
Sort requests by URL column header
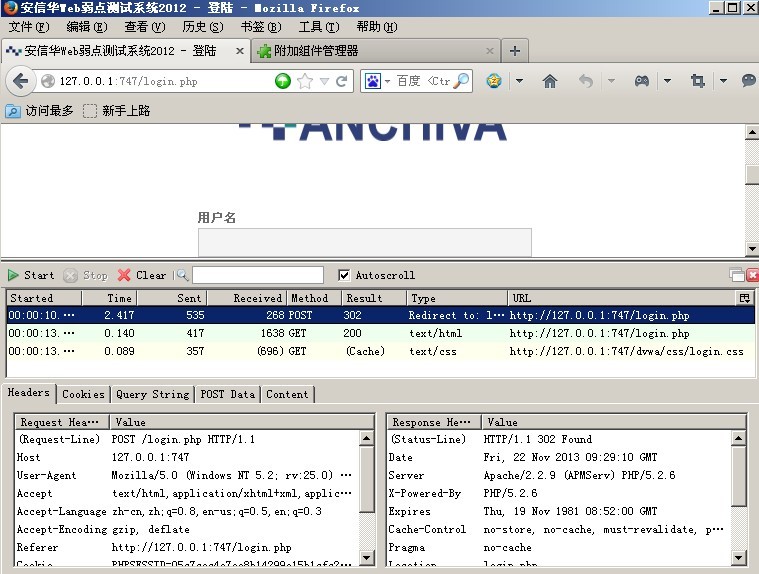point(622,298)
